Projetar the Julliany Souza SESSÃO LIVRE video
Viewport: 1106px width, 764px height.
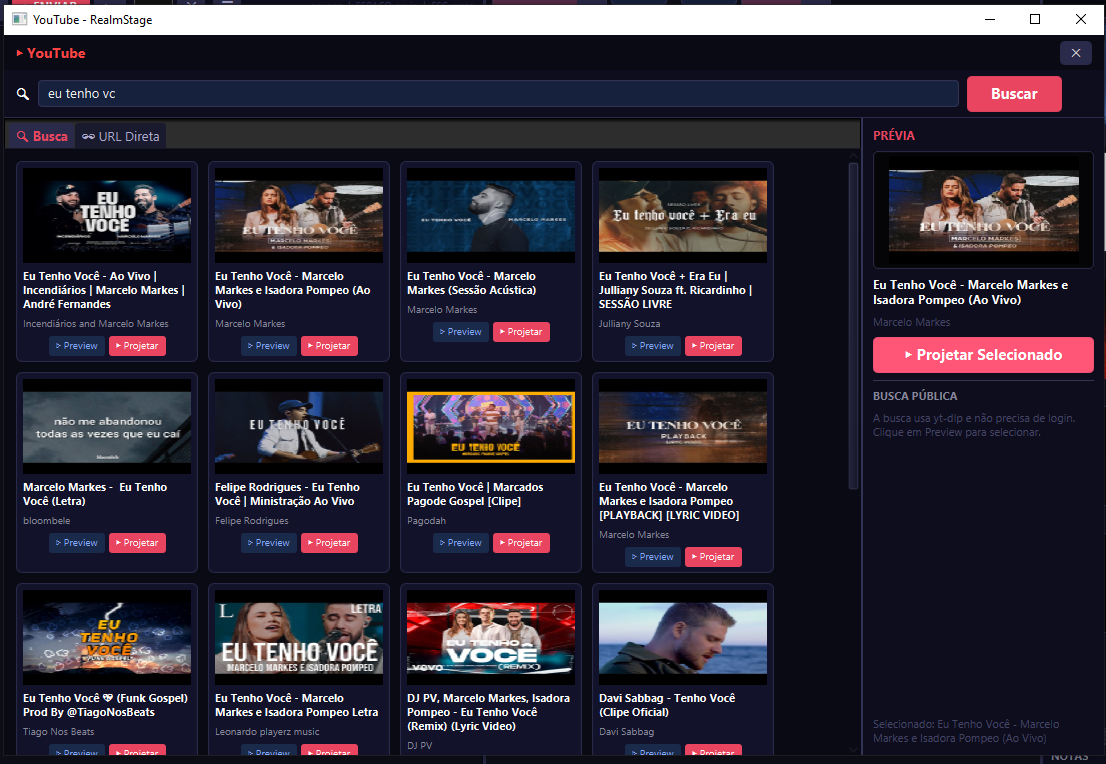click(712, 346)
